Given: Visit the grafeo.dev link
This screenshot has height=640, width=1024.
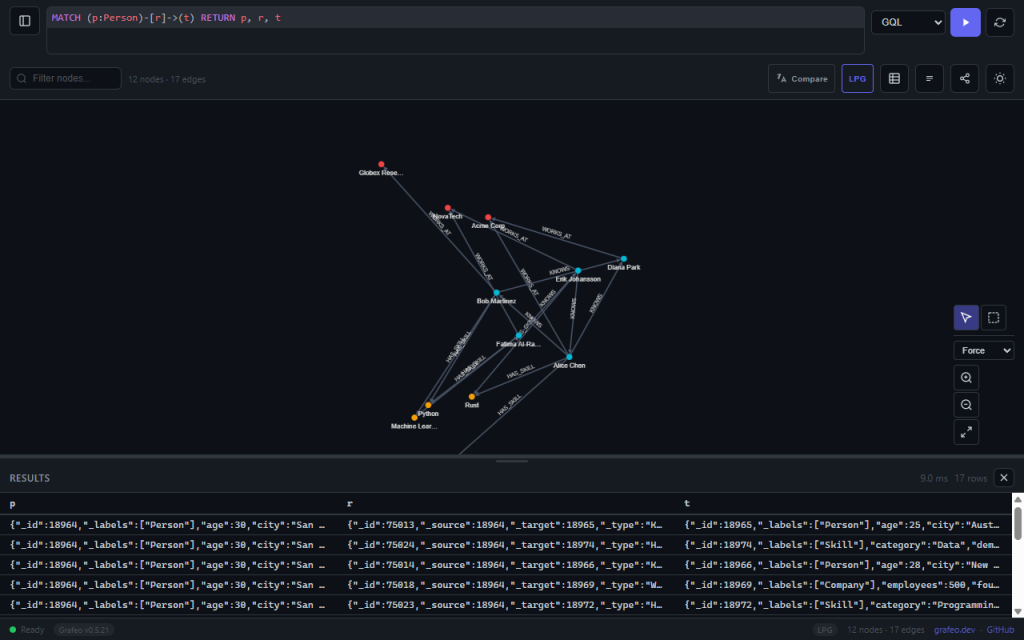Looking at the screenshot, I should 954,629.
